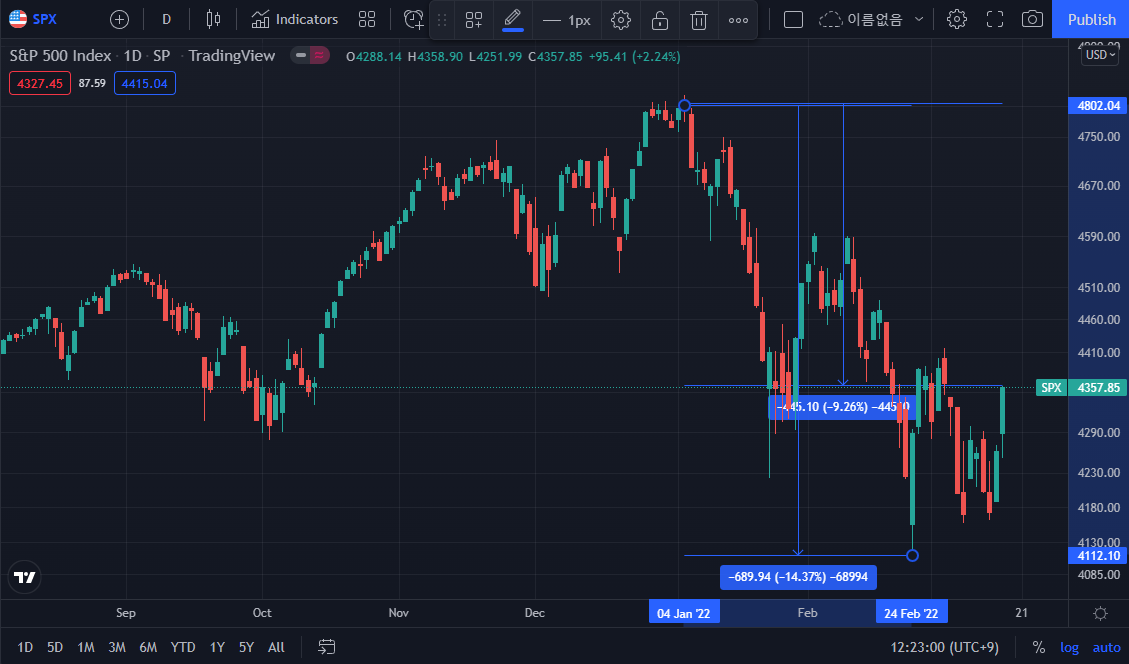Open the USD currency dropdown
This screenshot has height=664, width=1129.
[x=1100, y=55]
